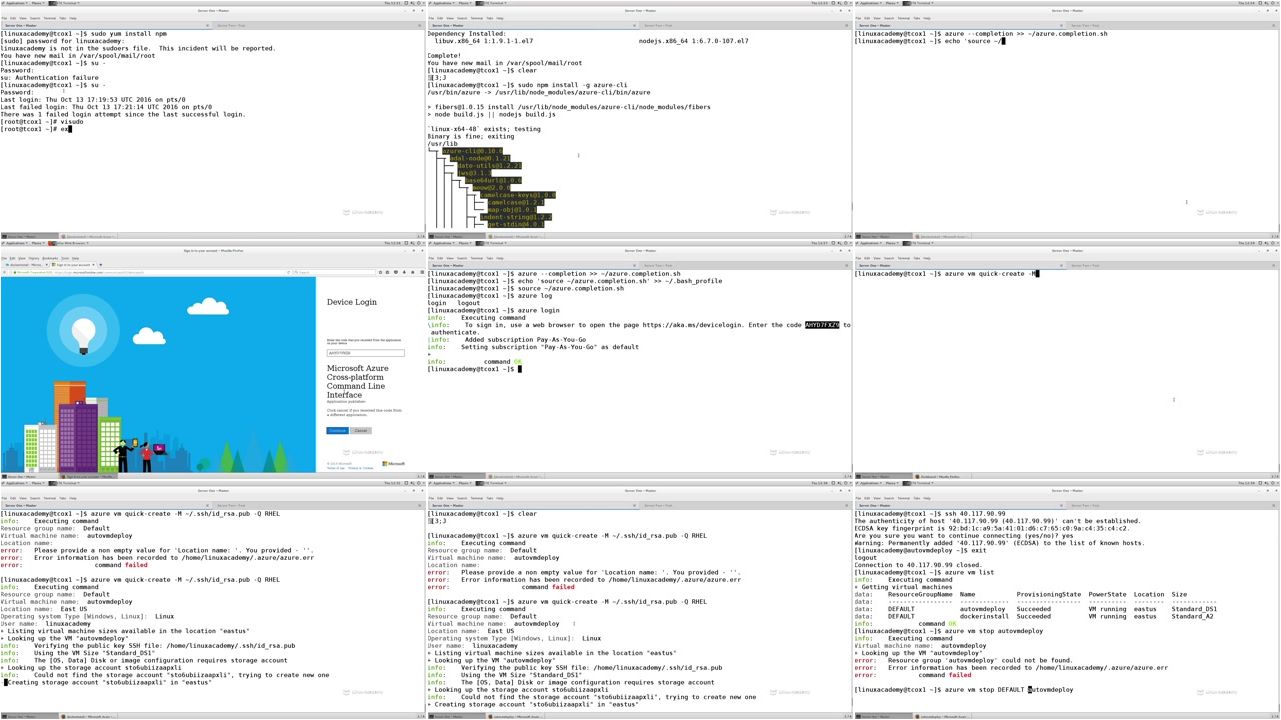Open Firefox Tools menu

(65, 258)
